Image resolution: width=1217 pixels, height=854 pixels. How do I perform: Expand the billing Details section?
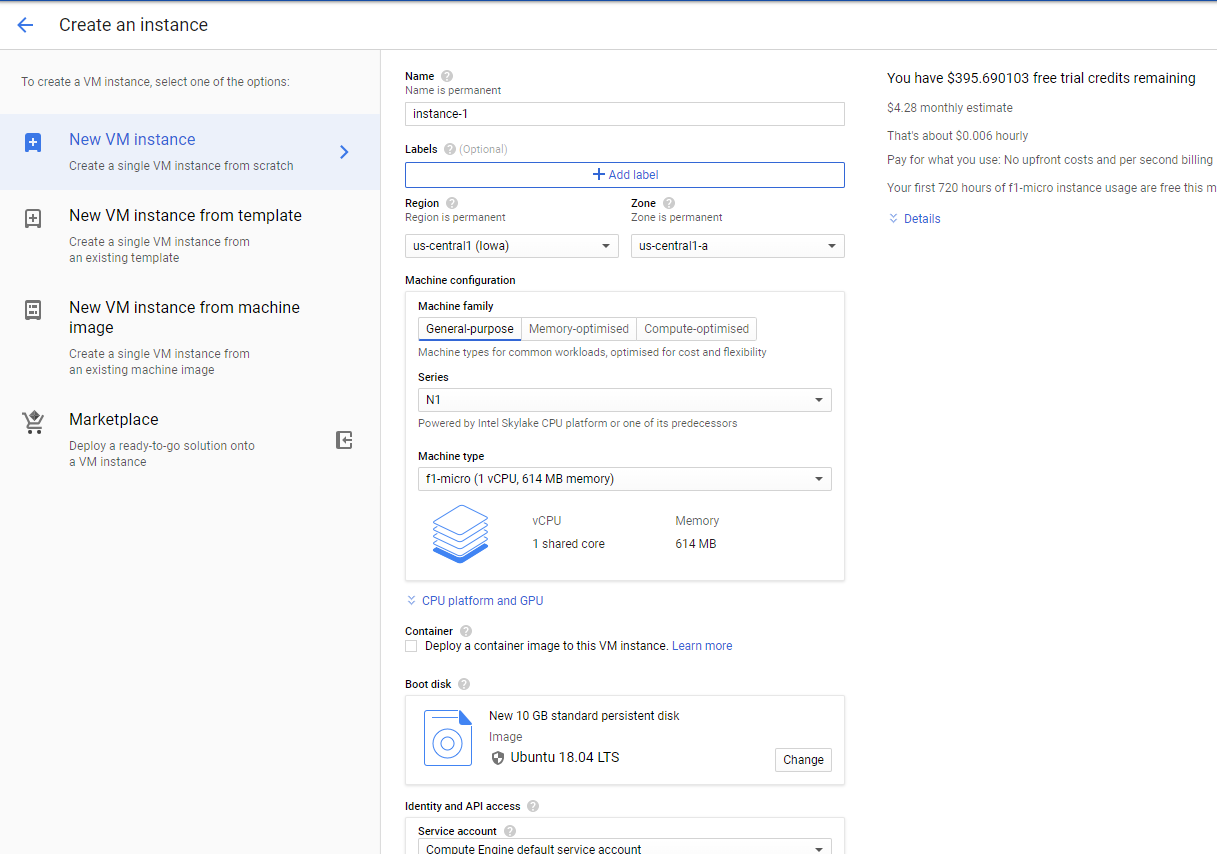(914, 219)
